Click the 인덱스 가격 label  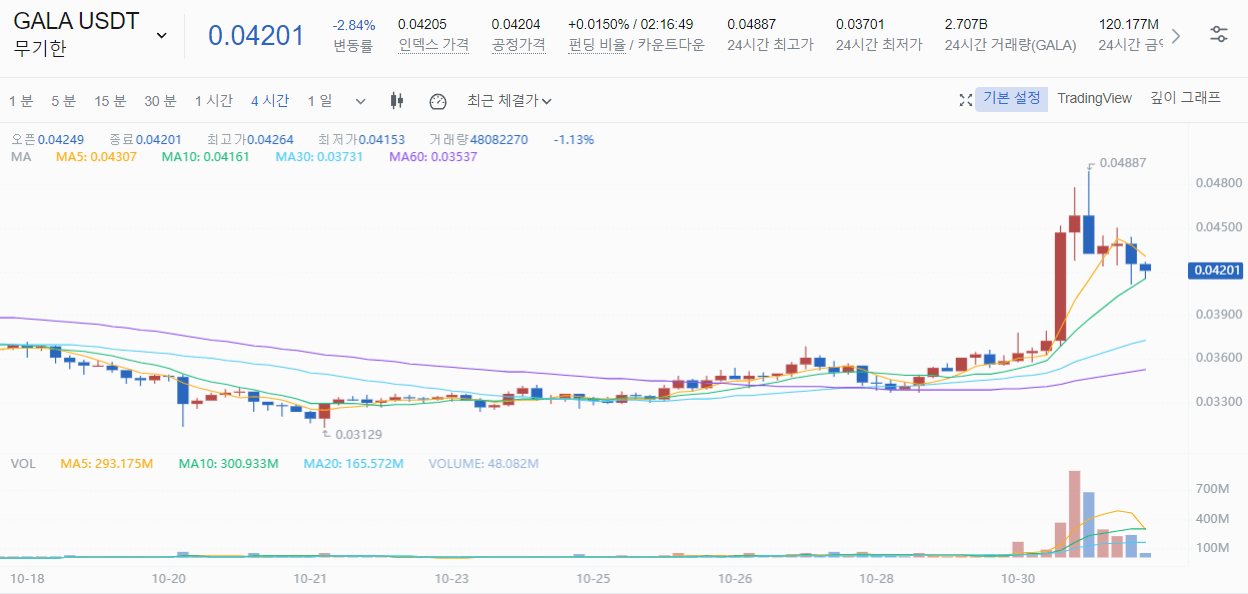[x=433, y=45]
